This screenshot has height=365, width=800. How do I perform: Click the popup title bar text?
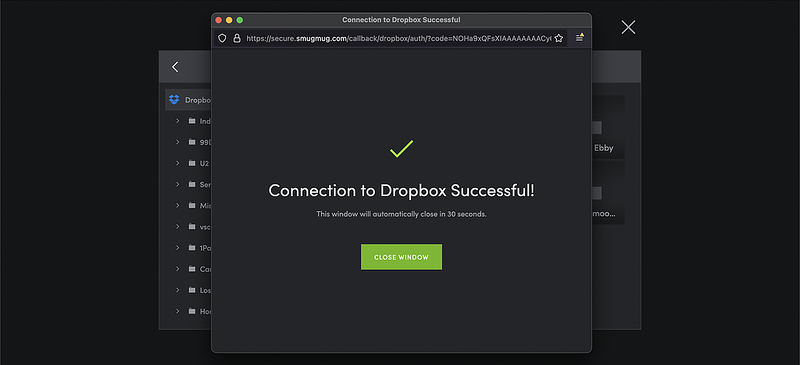pos(401,20)
